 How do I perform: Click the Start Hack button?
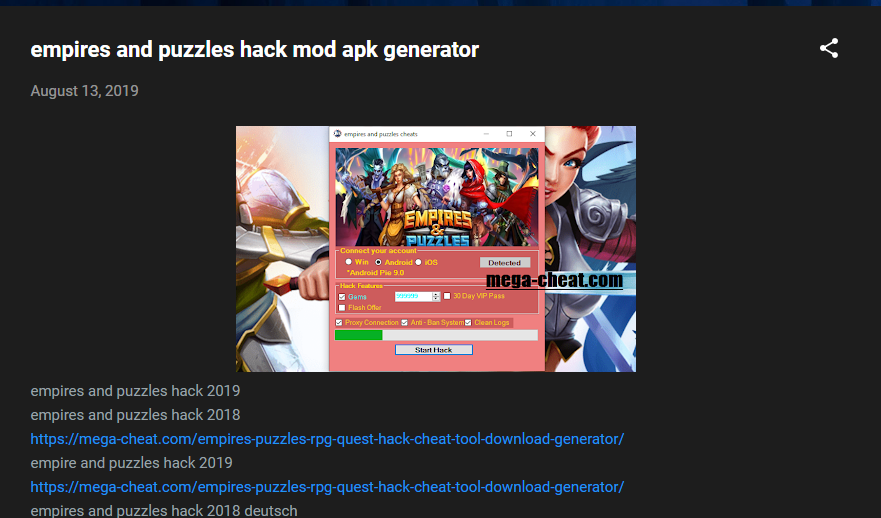pyautogui.click(x=434, y=349)
